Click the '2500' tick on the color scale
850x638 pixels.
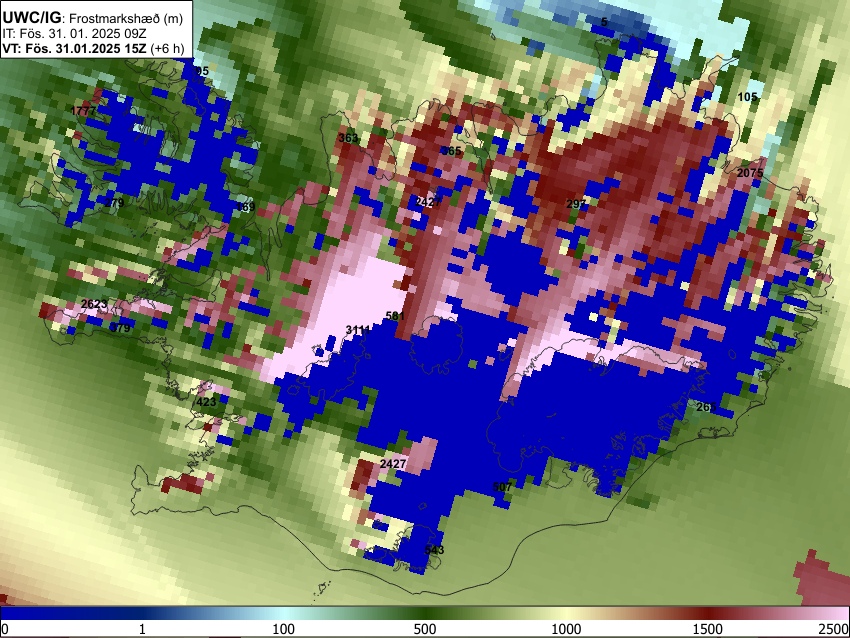(x=834, y=629)
